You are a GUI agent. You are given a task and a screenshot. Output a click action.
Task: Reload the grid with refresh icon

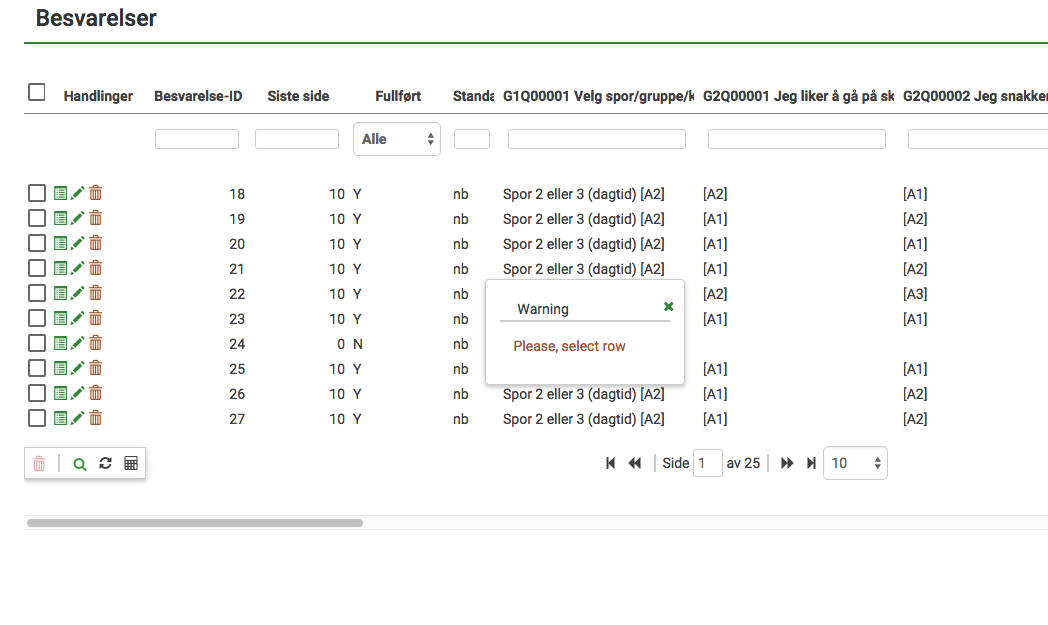point(105,464)
